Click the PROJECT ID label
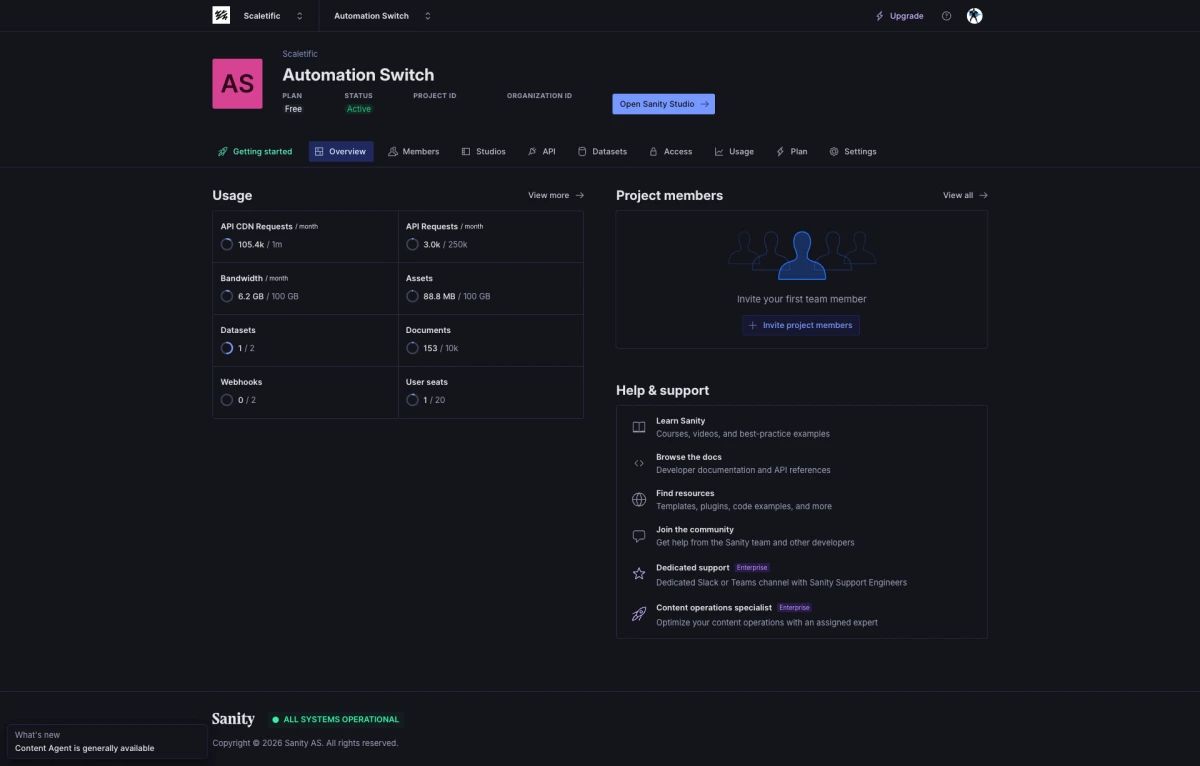 click(x=435, y=96)
